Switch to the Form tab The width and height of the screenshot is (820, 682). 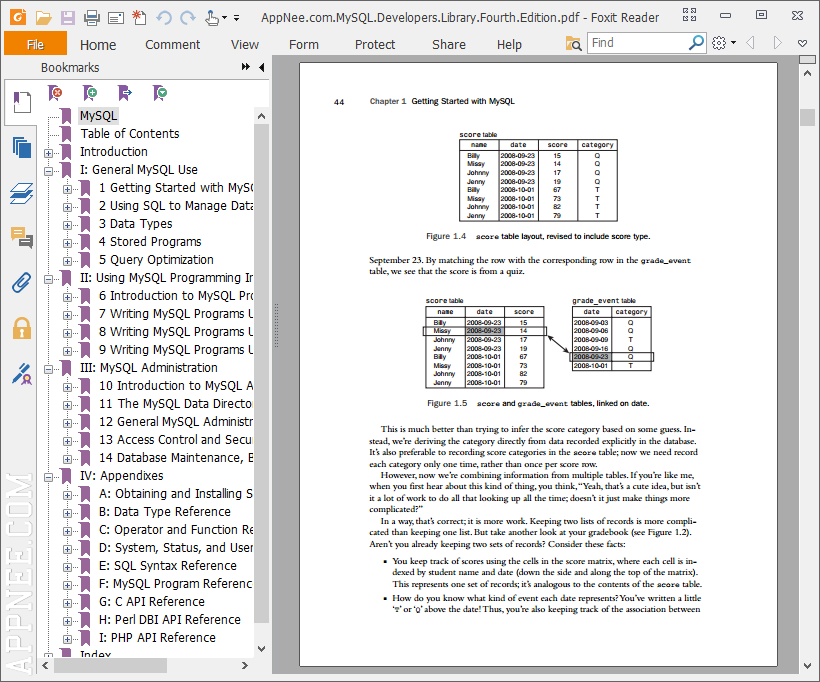point(304,44)
